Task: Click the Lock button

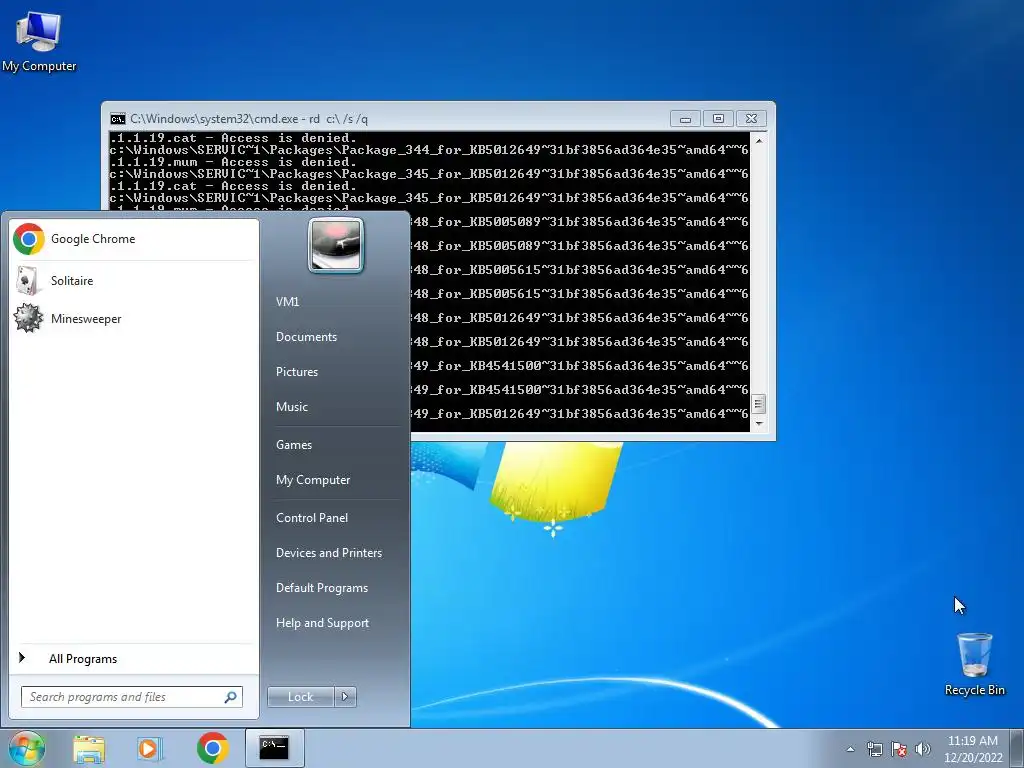Action: (x=300, y=697)
